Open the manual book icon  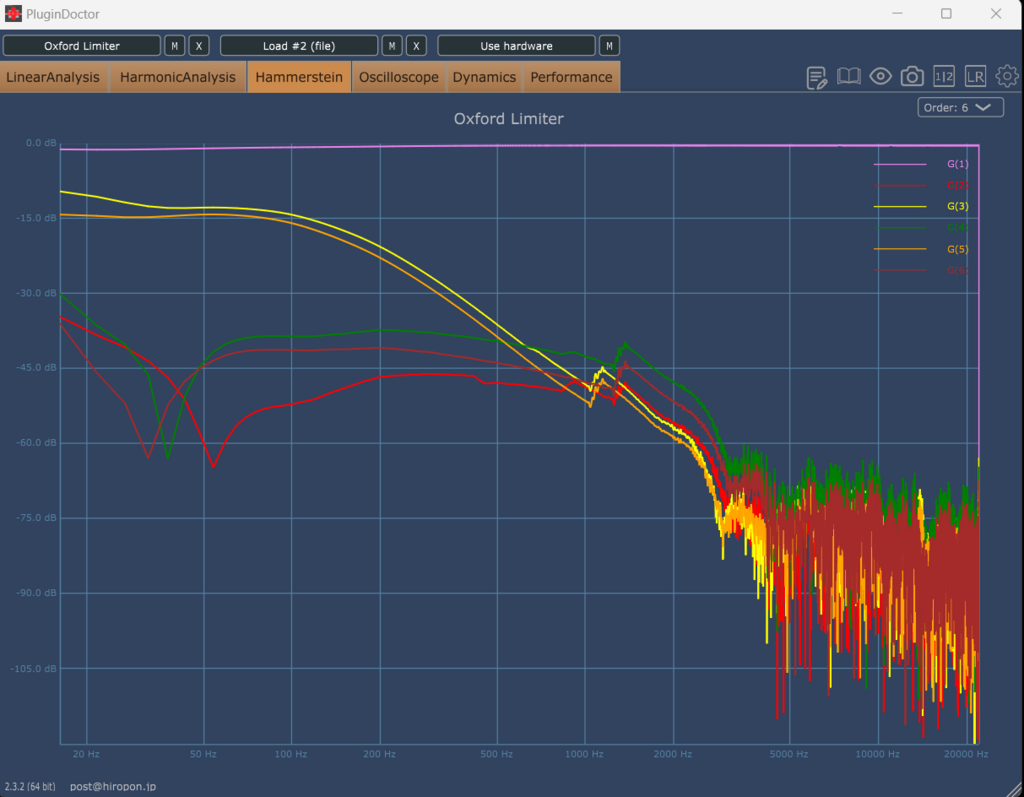coord(848,77)
